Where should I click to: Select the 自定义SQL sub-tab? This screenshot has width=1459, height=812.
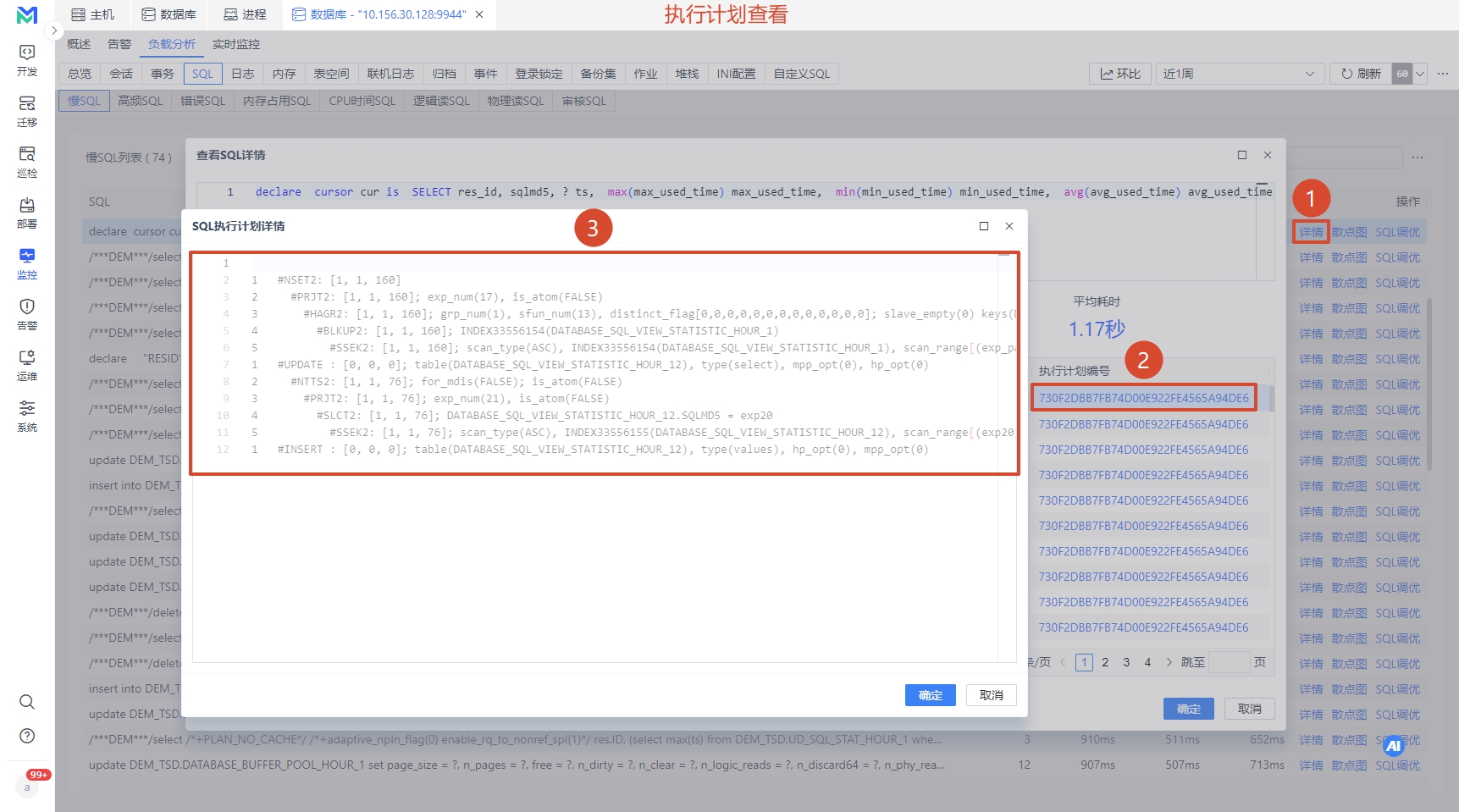(802, 74)
